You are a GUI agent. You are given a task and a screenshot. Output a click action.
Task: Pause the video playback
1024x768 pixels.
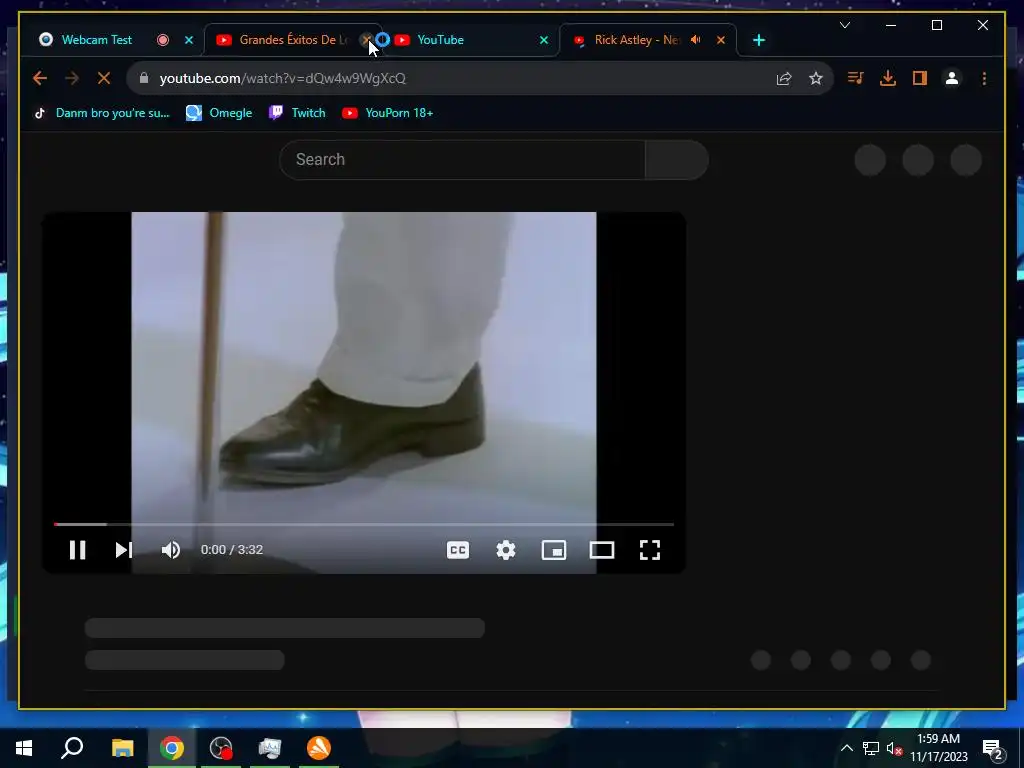[x=78, y=550]
